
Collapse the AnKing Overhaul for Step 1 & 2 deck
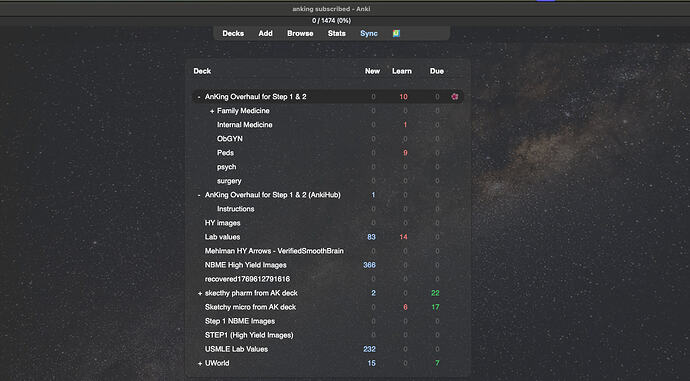[x=199, y=97]
